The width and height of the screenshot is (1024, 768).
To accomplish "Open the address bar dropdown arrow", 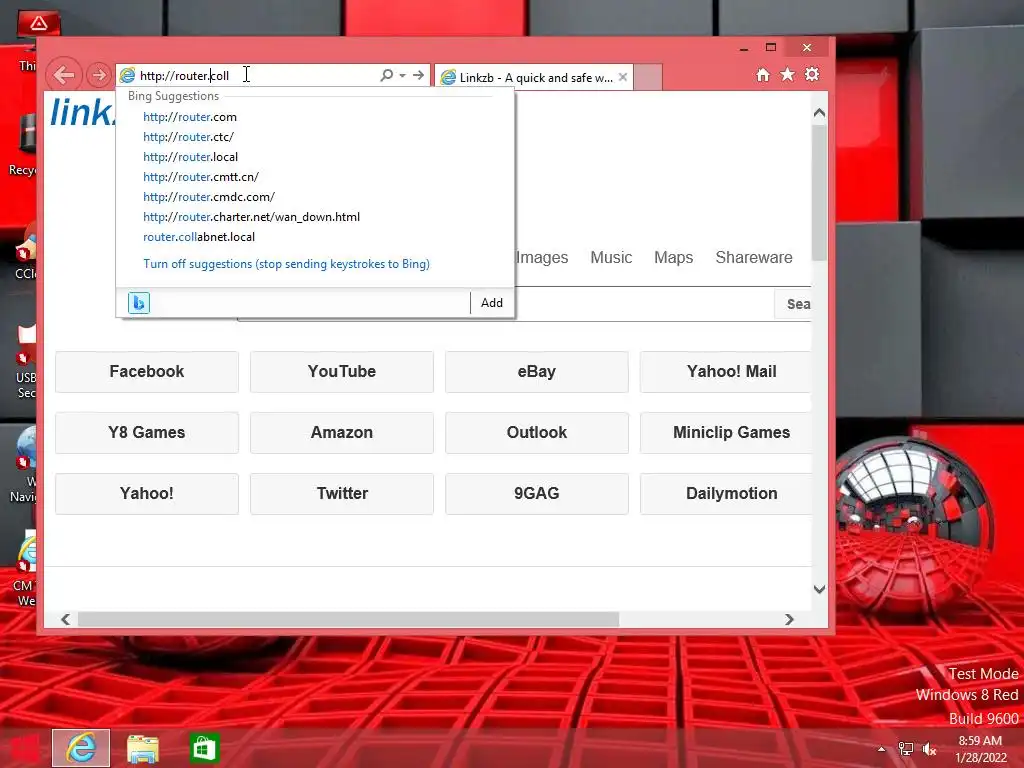I will pos(402,75).
